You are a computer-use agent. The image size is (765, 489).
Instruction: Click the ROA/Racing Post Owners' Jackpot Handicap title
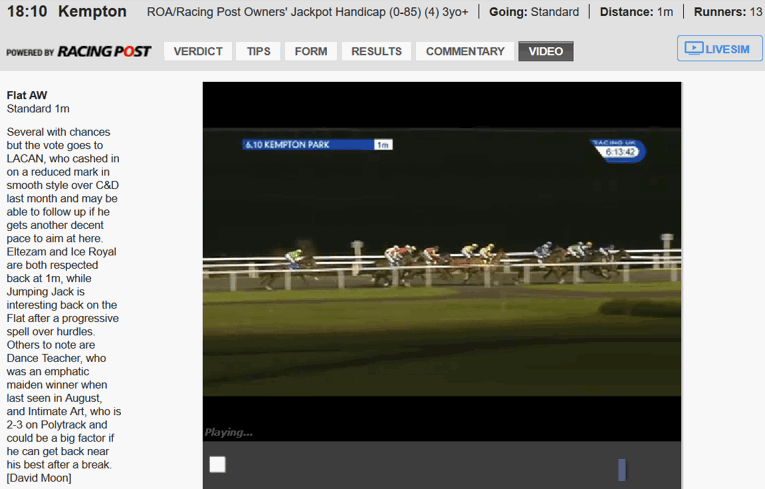307,12
